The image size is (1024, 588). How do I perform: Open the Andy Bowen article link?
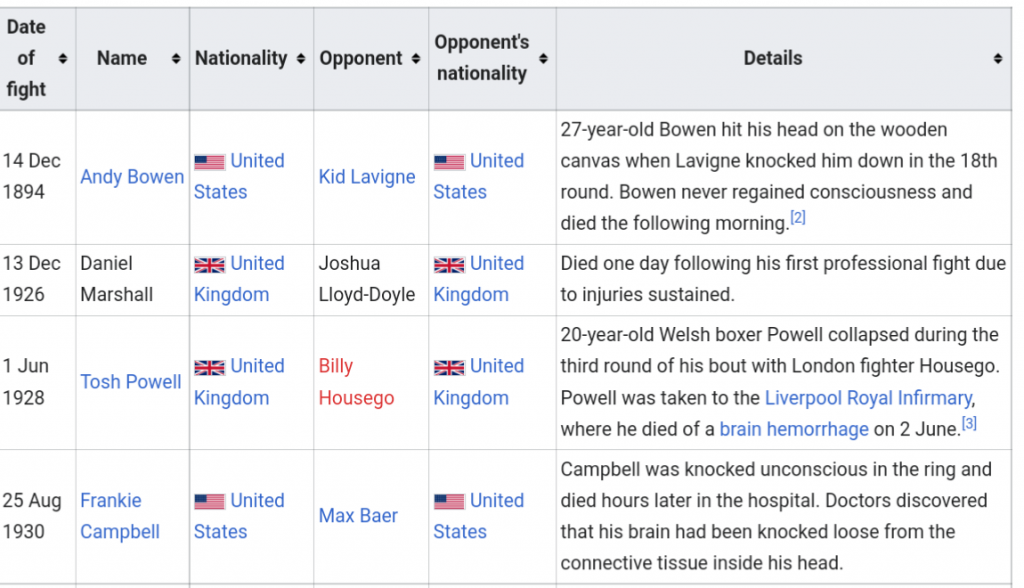point(132,176)
